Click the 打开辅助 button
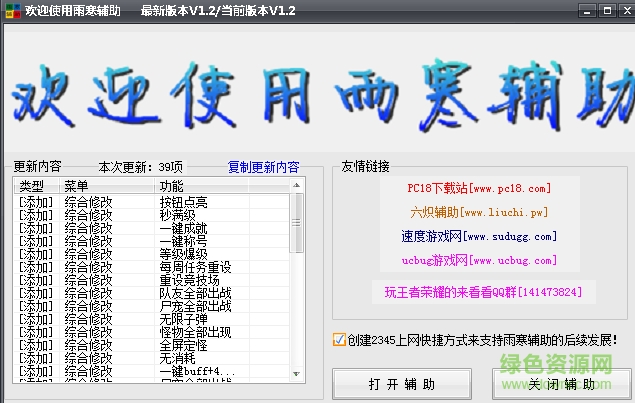This screenshot has width=635, height=403. tap(400, 384)
